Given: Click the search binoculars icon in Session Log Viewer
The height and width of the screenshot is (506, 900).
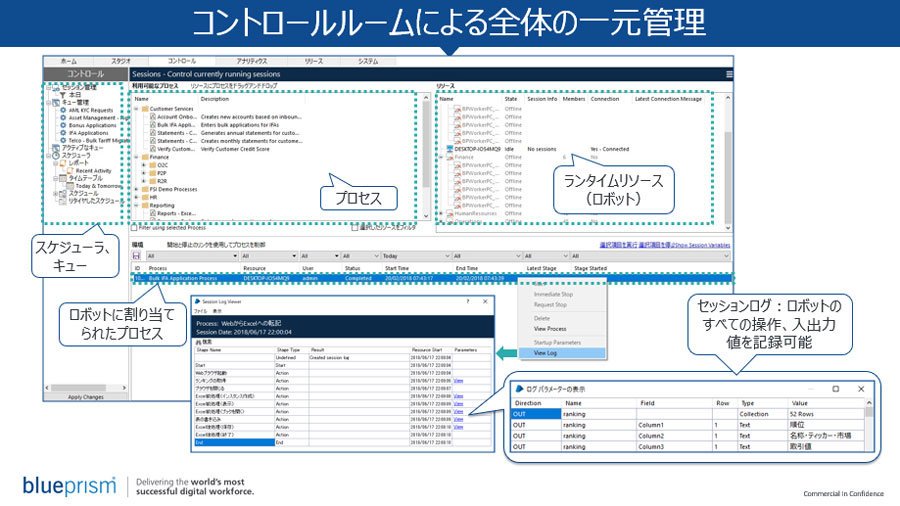Looking at the screenshot, I should (x=199, y=341).
